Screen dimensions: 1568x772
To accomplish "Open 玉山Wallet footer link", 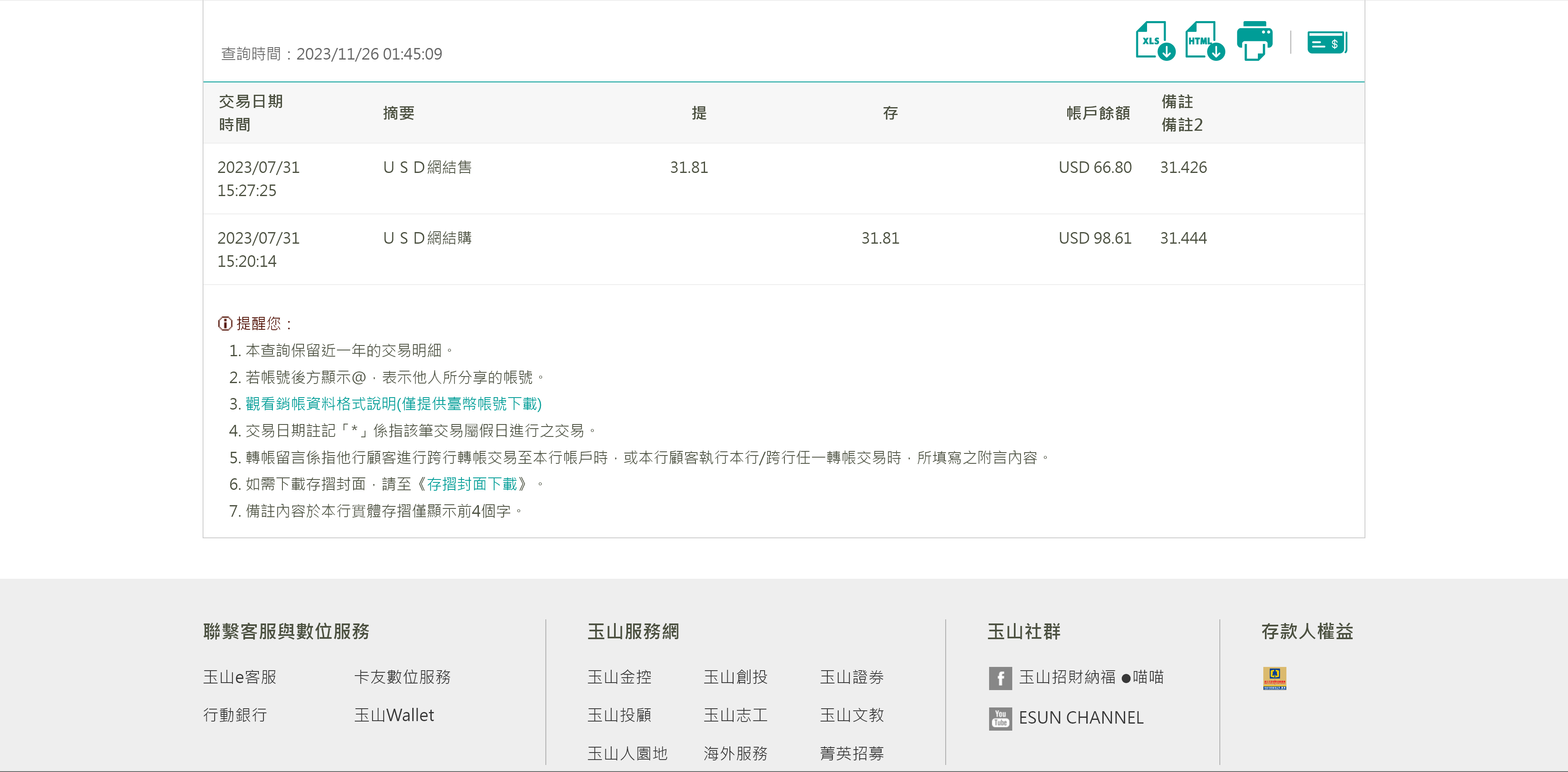I will click(x=394, y=715).
